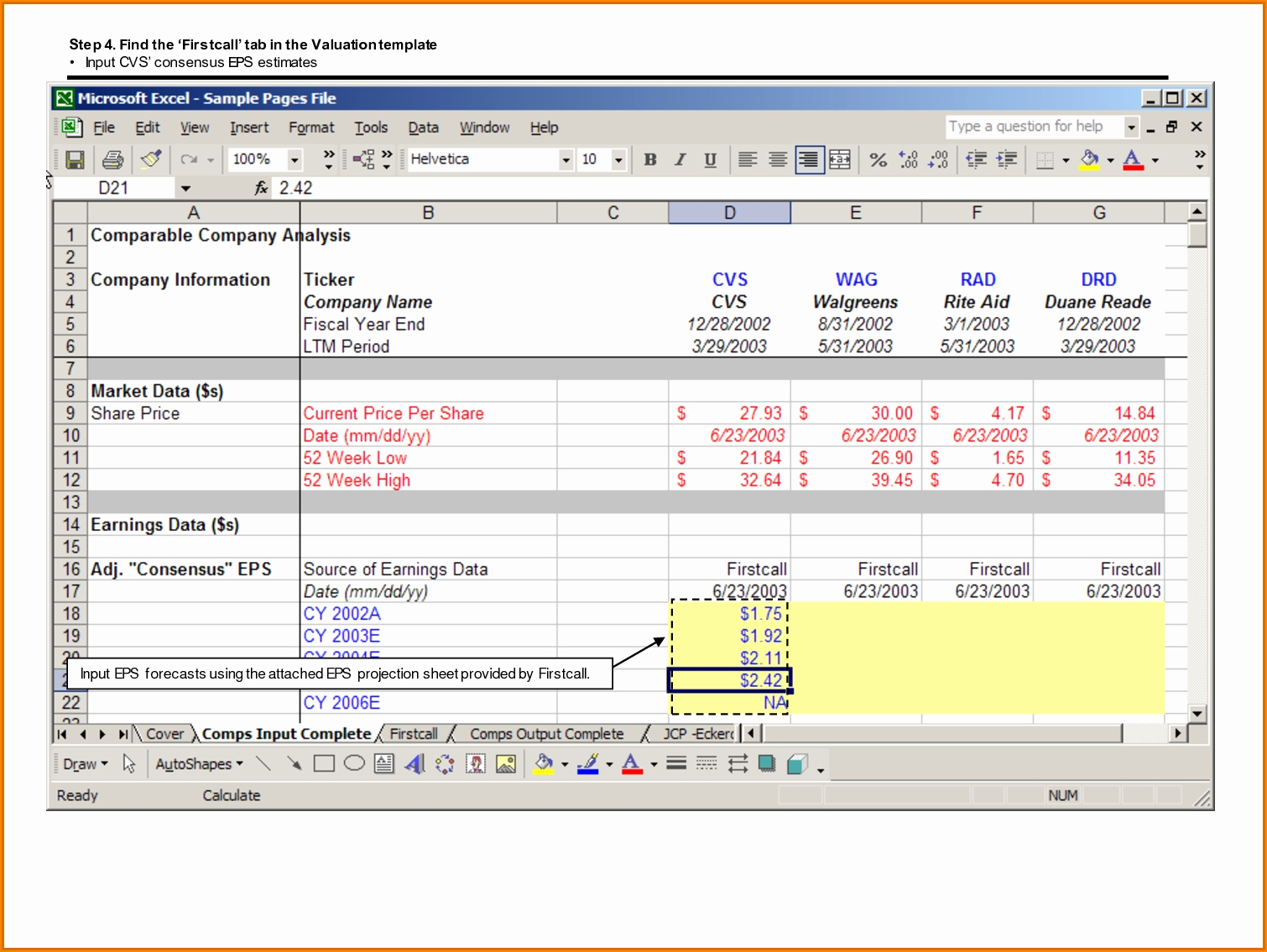Click the Print icon
The image size is (1267, 952).
pyautogui.click(x=112, y=159)
